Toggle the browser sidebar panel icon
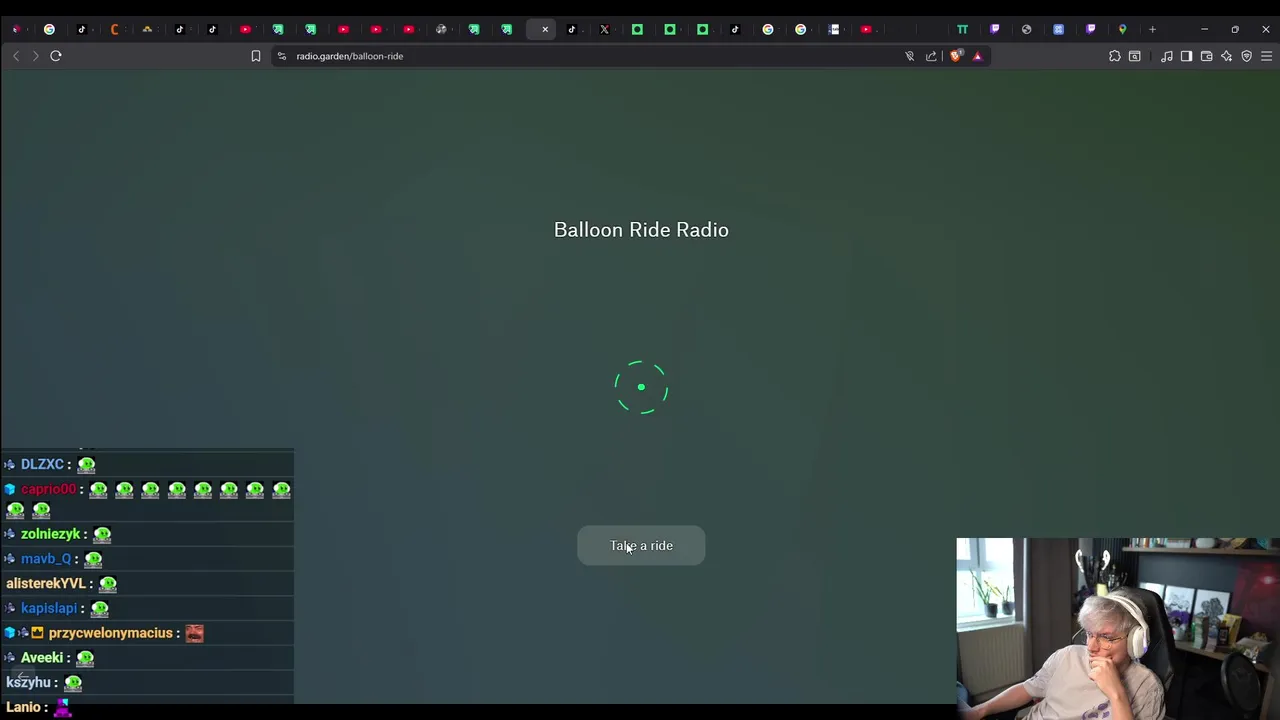The width and height of the screenshot is (1280, 720). (x=1186, y=56)
